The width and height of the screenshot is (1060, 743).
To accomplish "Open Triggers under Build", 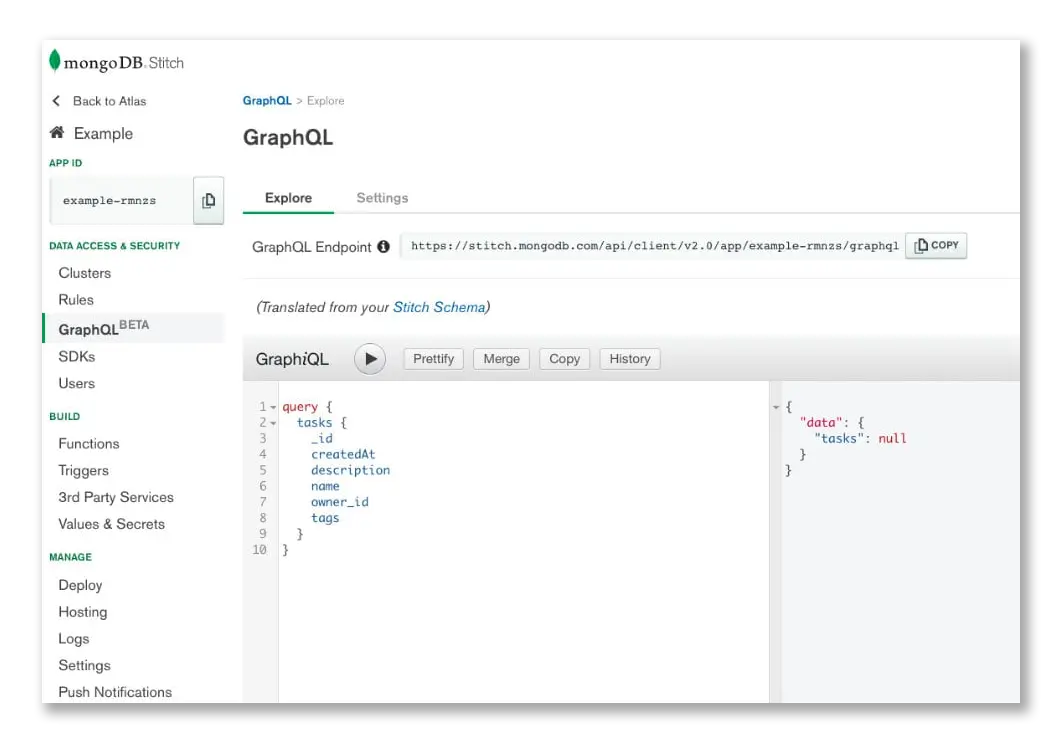I will [83, 471].
